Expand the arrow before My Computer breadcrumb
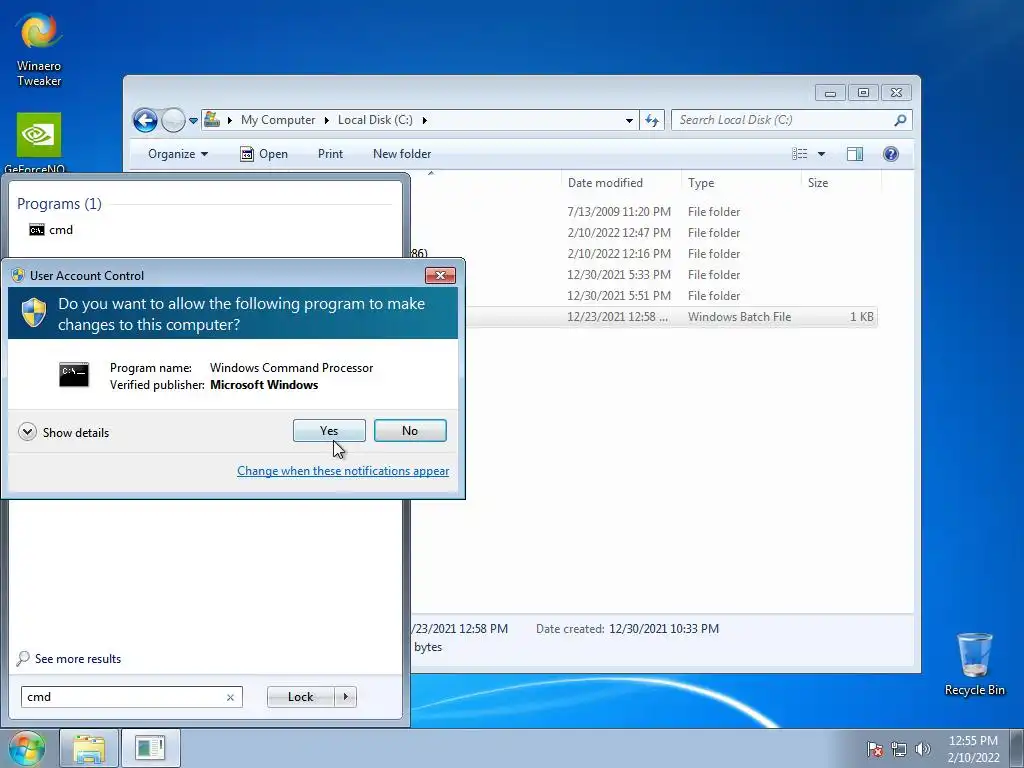The width and height of the screenshot is (1024, 768). point(229,120)
